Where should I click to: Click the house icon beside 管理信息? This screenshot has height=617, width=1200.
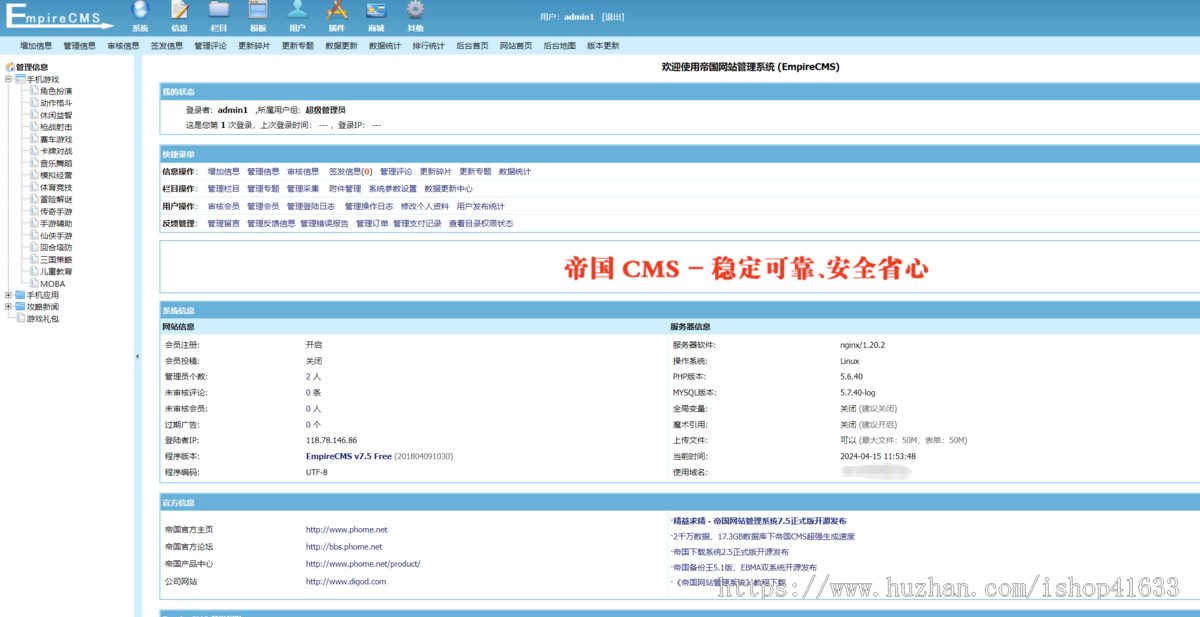tap(10, 67)
